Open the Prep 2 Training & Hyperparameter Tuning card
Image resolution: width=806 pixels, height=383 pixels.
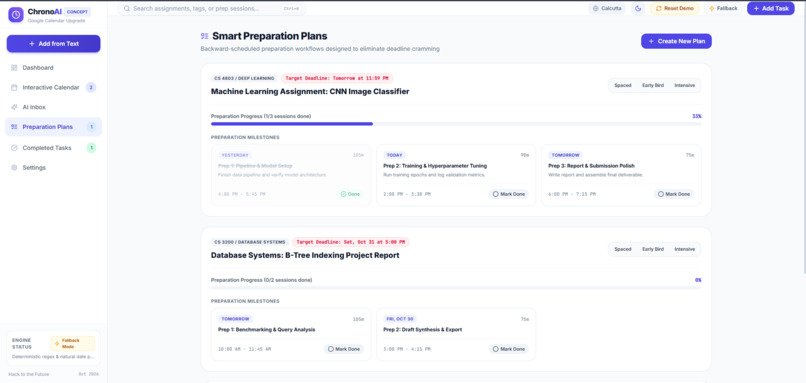(x=456, y=175)
